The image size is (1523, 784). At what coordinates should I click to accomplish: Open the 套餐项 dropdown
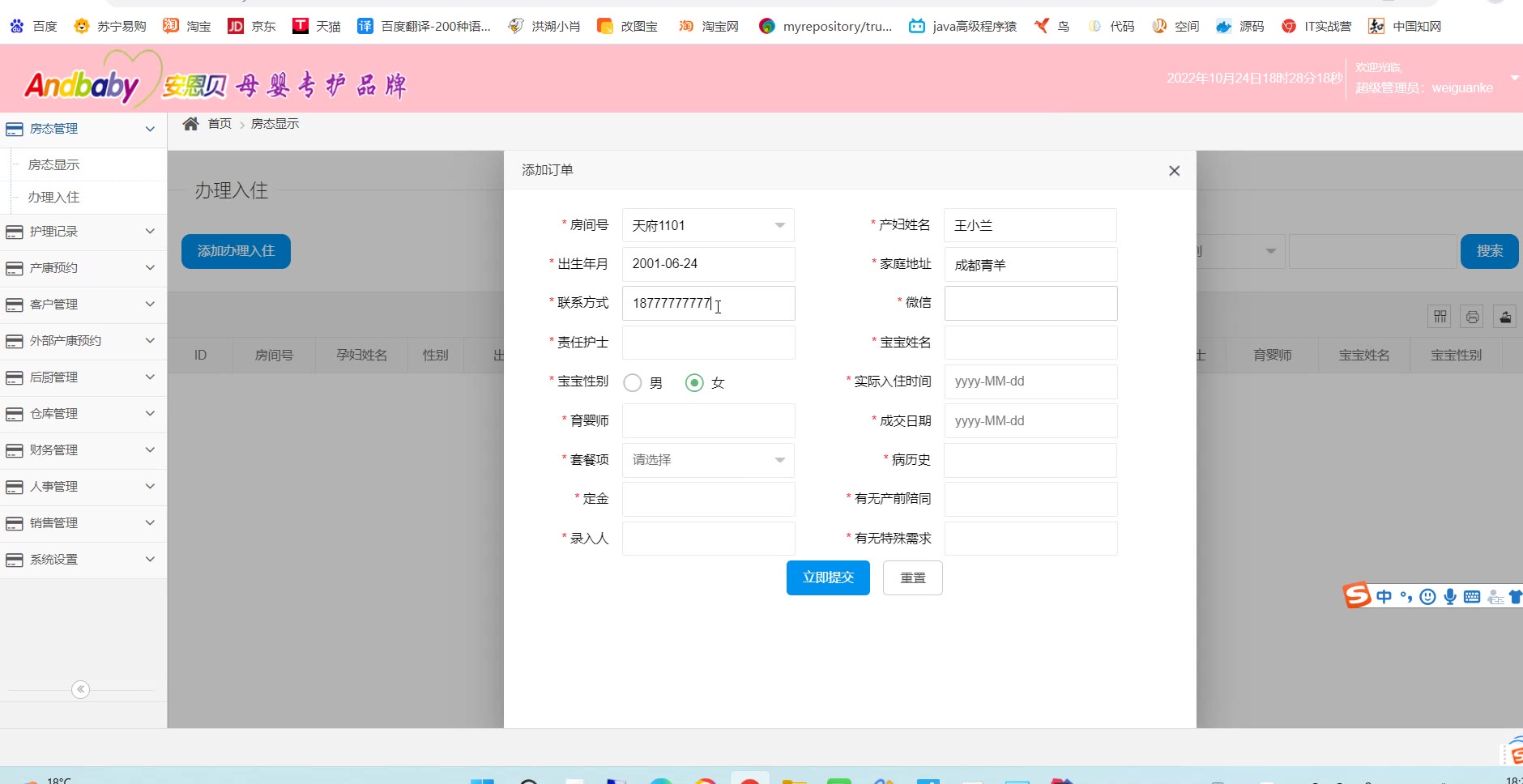(x=707, y=460)
